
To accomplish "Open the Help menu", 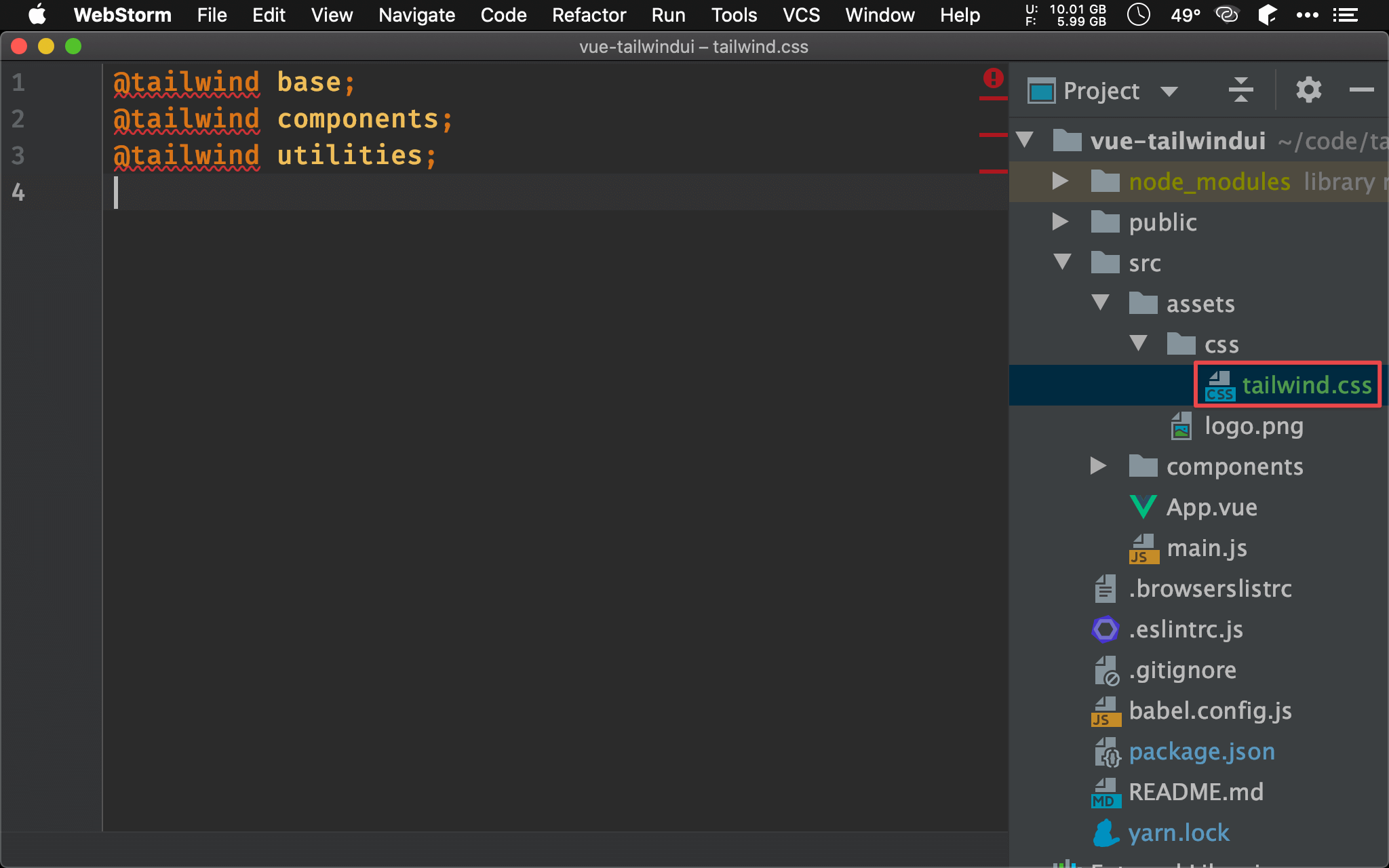I will pyautogui.click(x=960, y=15).
